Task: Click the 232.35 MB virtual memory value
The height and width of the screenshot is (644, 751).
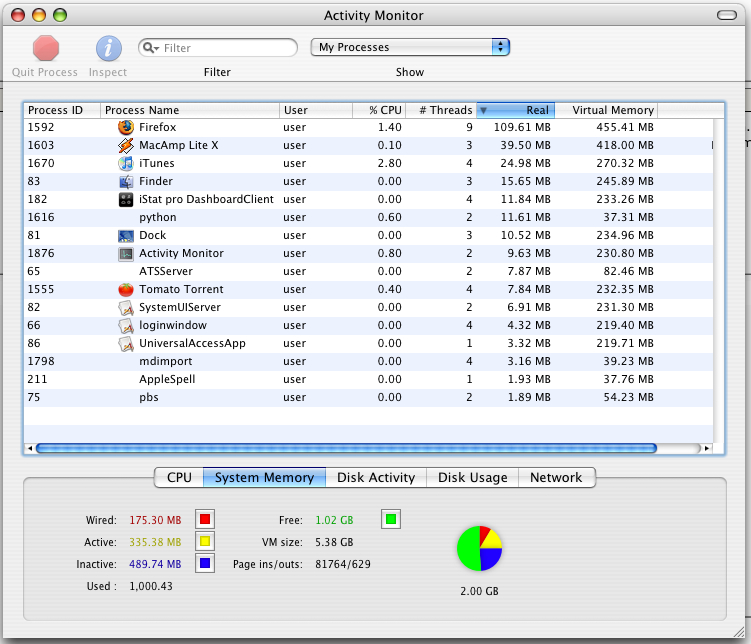Action: [x=625, y=289]
